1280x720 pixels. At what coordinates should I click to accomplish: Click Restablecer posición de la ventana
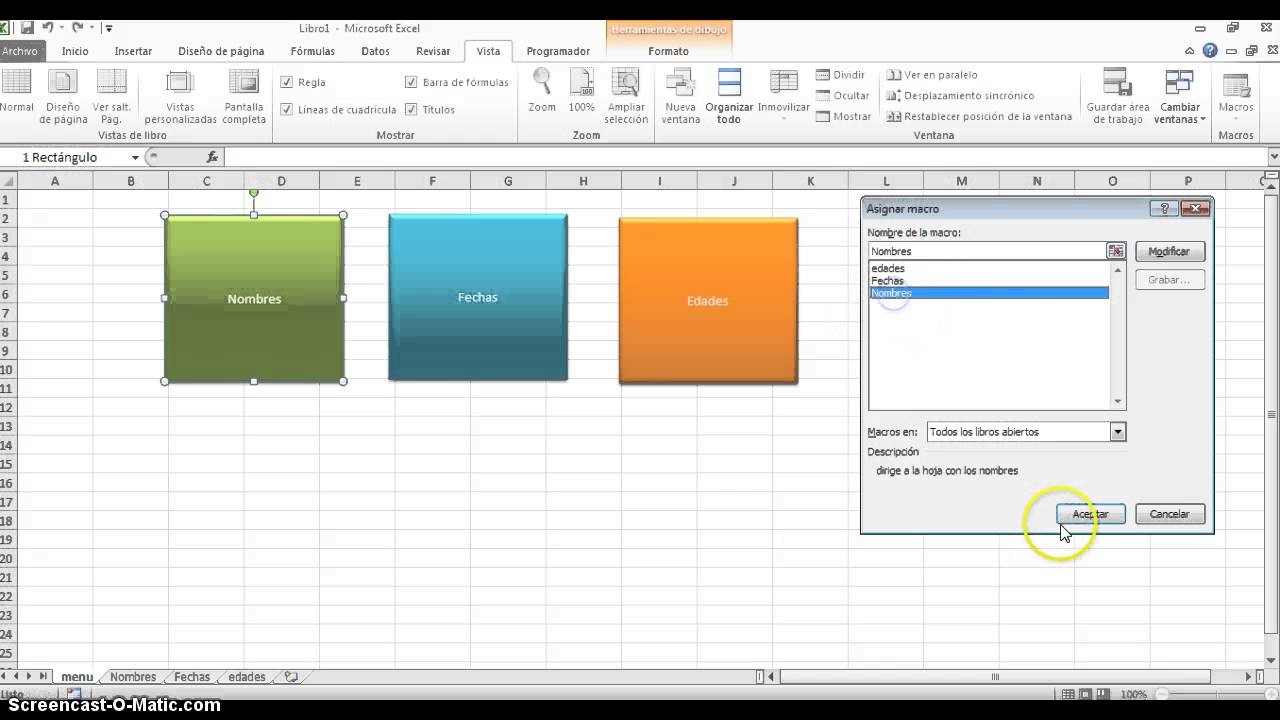979,116
